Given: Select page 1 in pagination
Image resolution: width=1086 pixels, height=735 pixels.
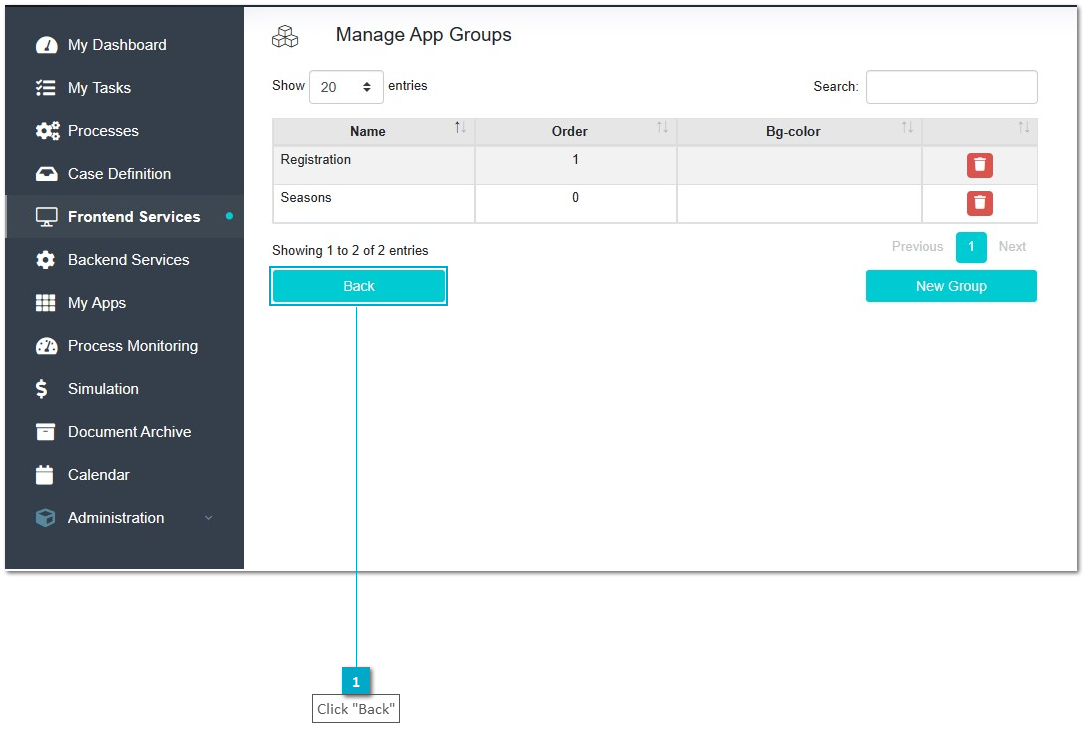Looking at the screenshot, I should coord(971,247).
